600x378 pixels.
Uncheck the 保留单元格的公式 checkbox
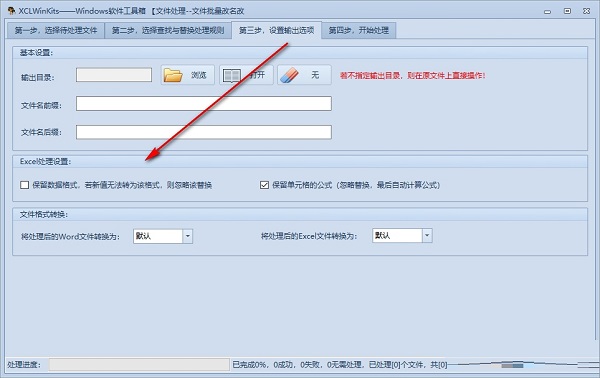pyautogui.click(x=264, y=185)
